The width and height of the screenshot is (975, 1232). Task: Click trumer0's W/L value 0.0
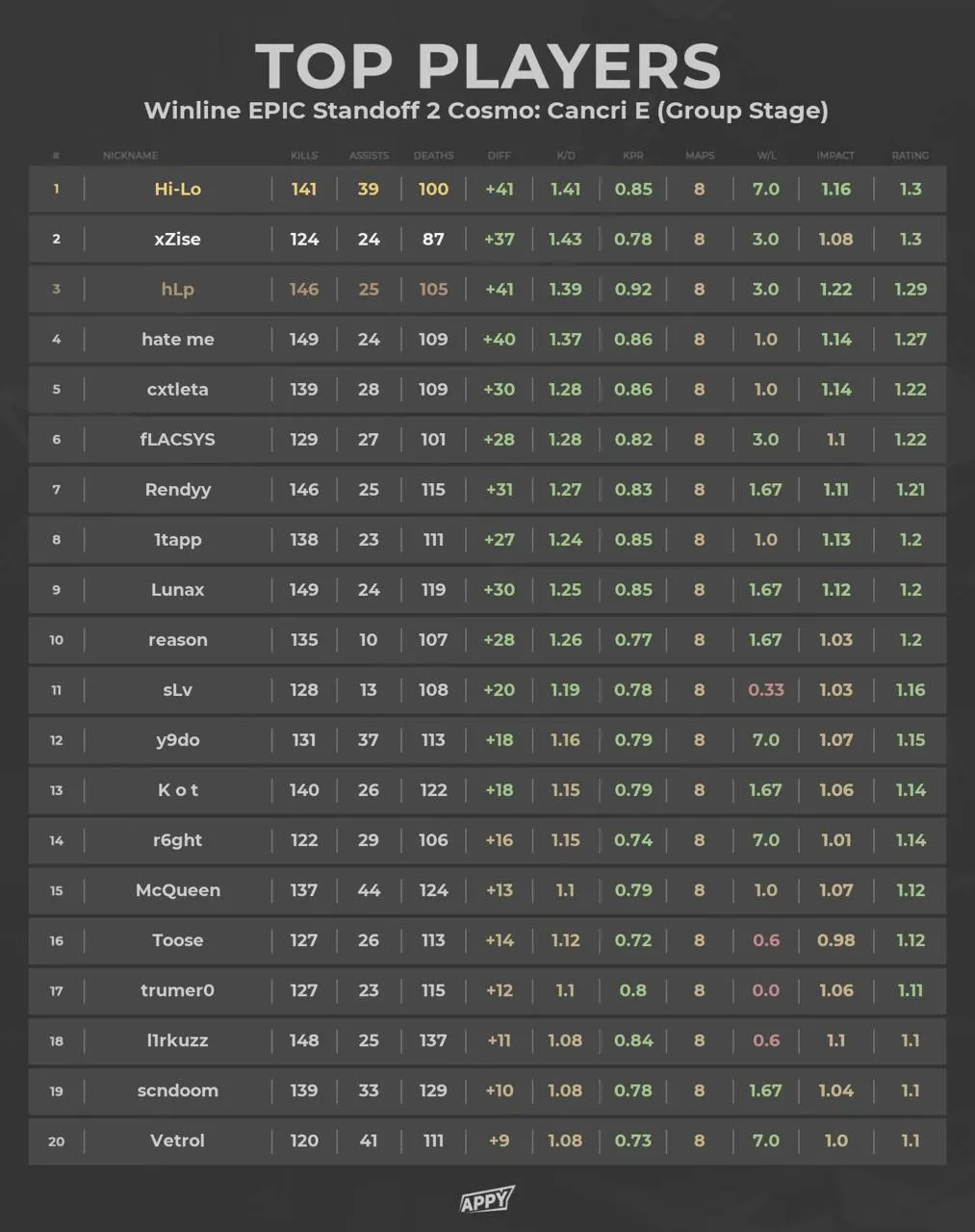click(x=766, y=989)
